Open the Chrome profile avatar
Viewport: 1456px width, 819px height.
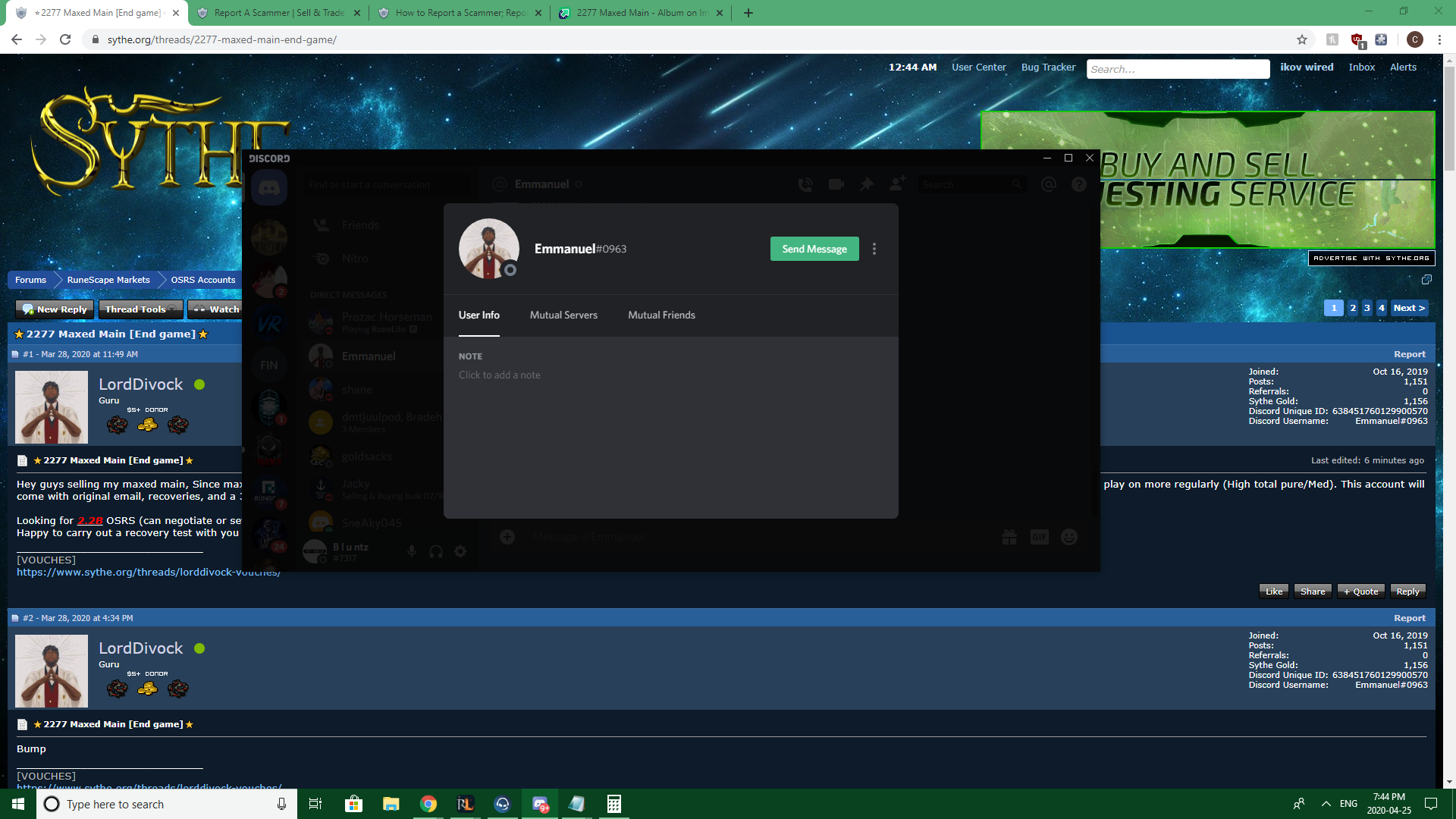click(1414, 39)
